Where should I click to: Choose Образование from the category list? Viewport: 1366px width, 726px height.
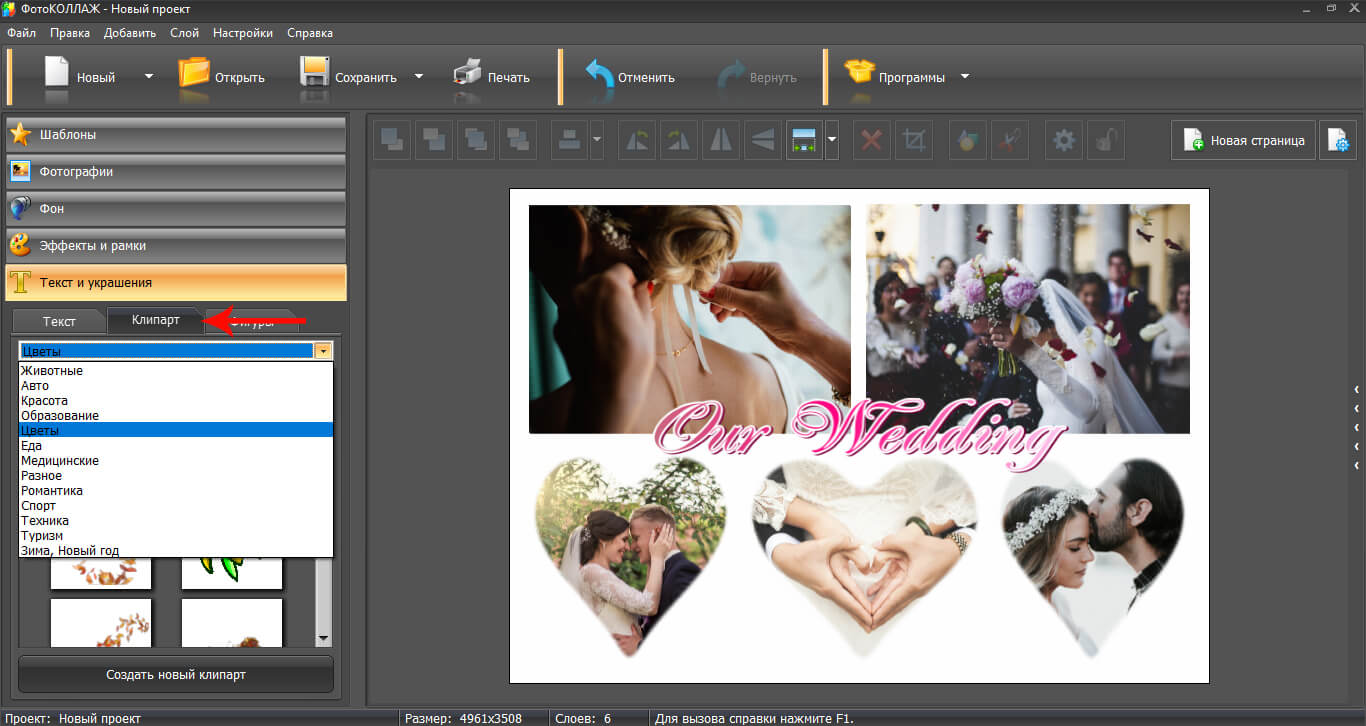[176, 416]
